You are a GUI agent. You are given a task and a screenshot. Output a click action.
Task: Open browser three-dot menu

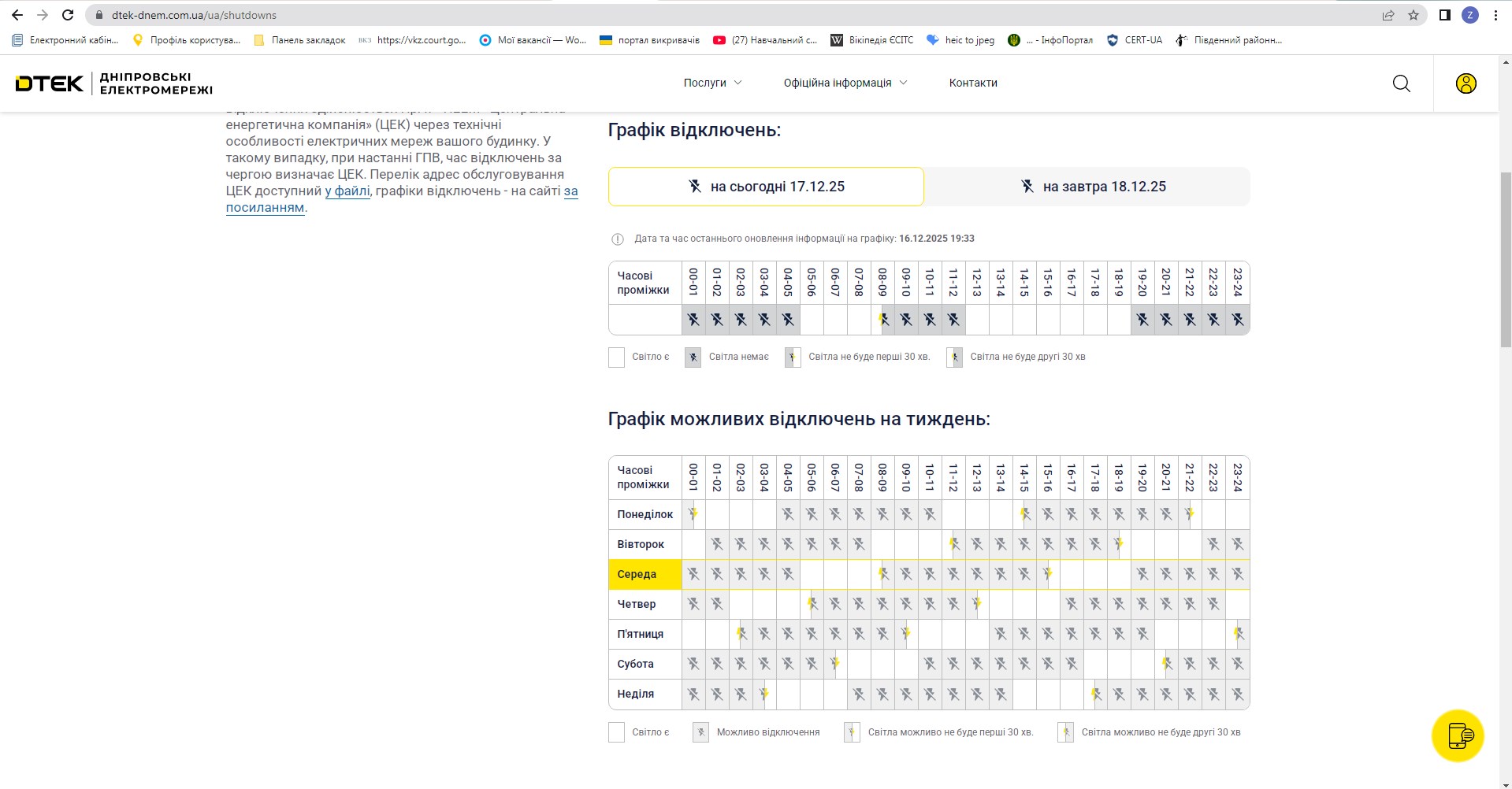pos(1495,15)
